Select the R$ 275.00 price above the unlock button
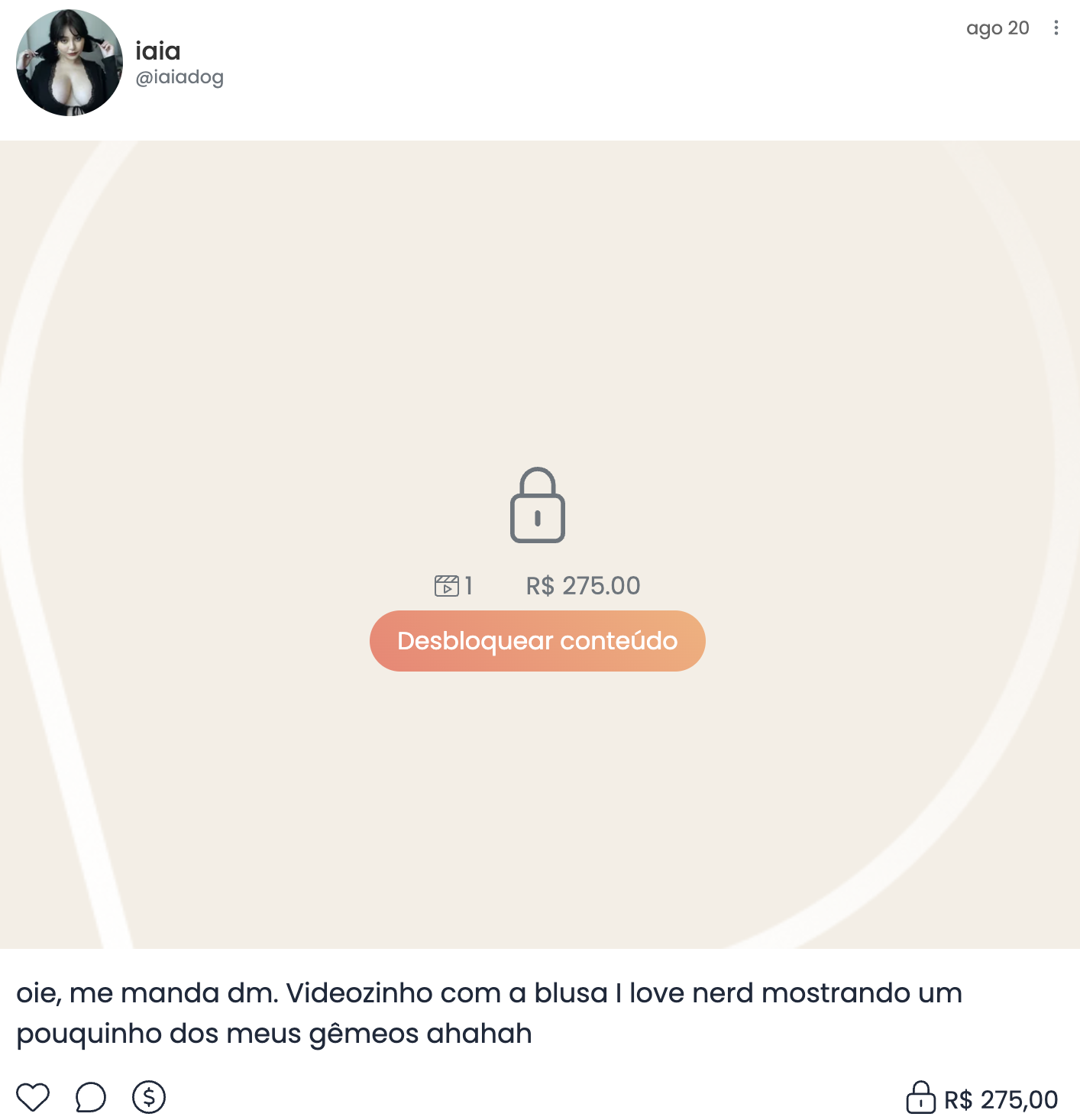Image resolution: width=1080 pixels, height=1120 pixels. point(584,586)
